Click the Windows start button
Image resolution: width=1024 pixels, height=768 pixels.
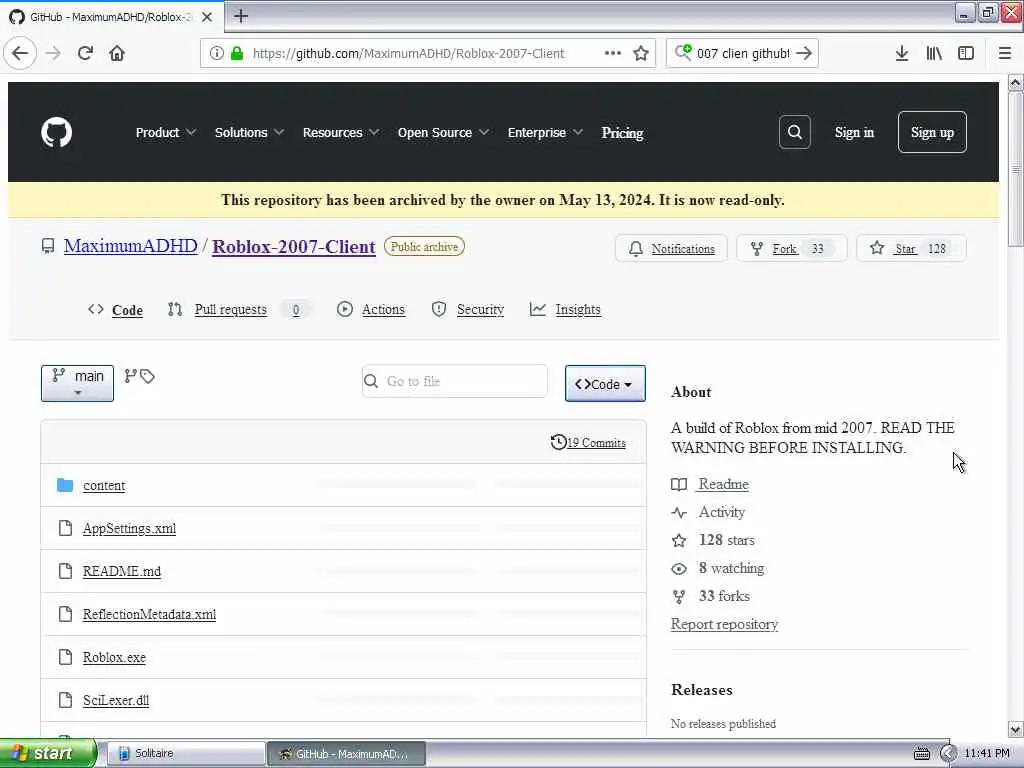pos(48,753)
